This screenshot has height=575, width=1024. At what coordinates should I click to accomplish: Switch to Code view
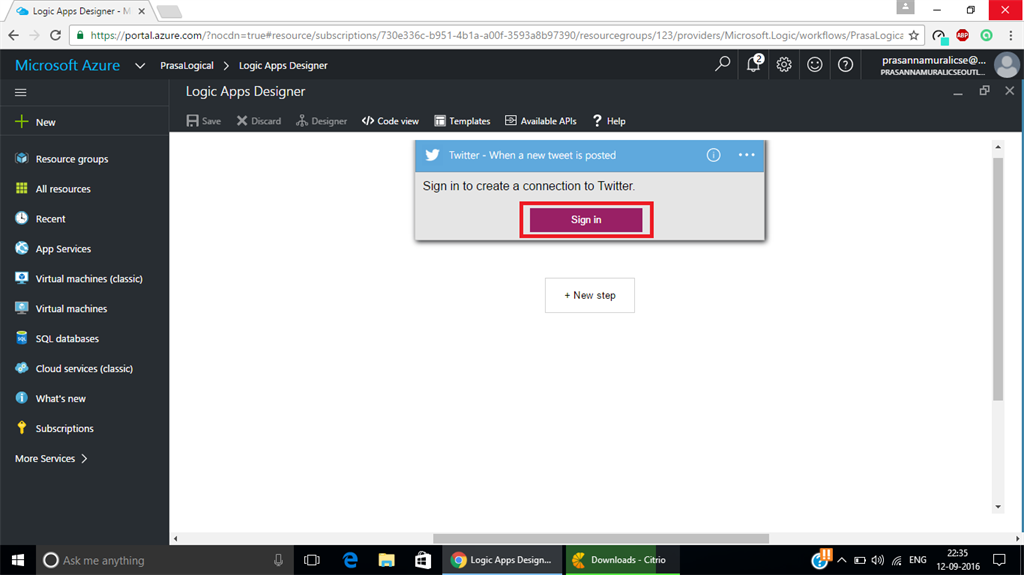point(391,121)
